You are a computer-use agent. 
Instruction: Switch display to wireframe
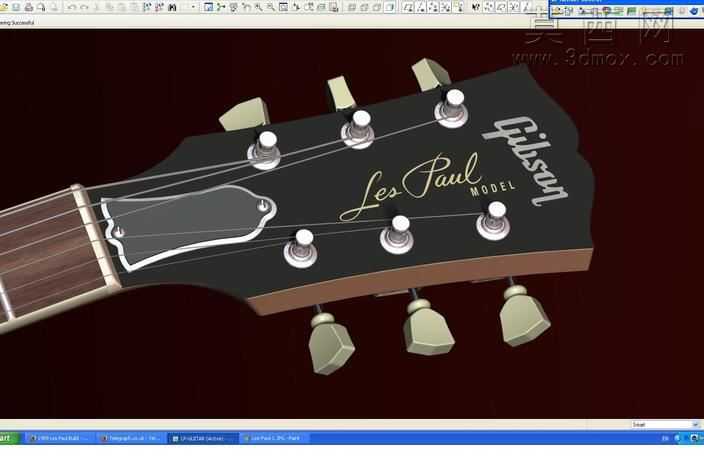(352, 7)
